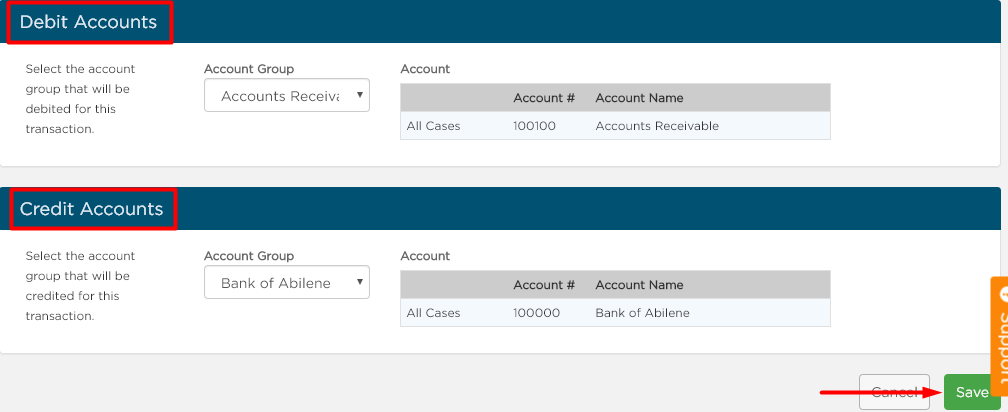Select the Accounts Receivable account row

click(615, 126)
